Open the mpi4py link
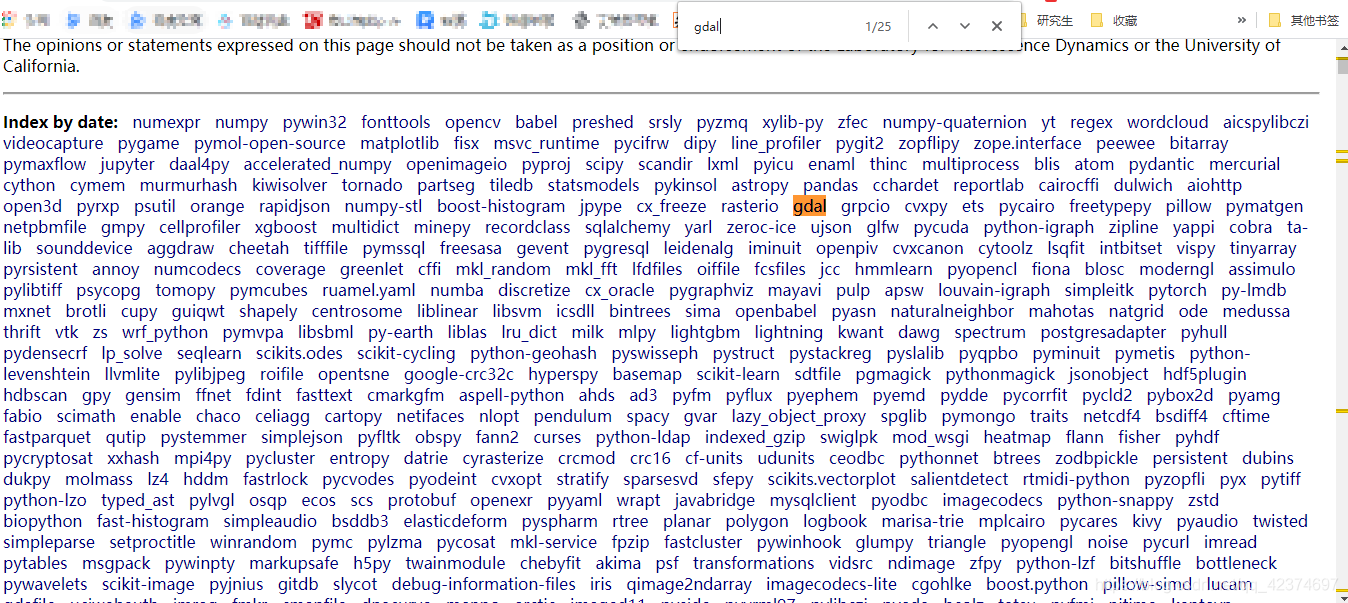This screenshot has height=603, width=1348. tap(203, 458)
